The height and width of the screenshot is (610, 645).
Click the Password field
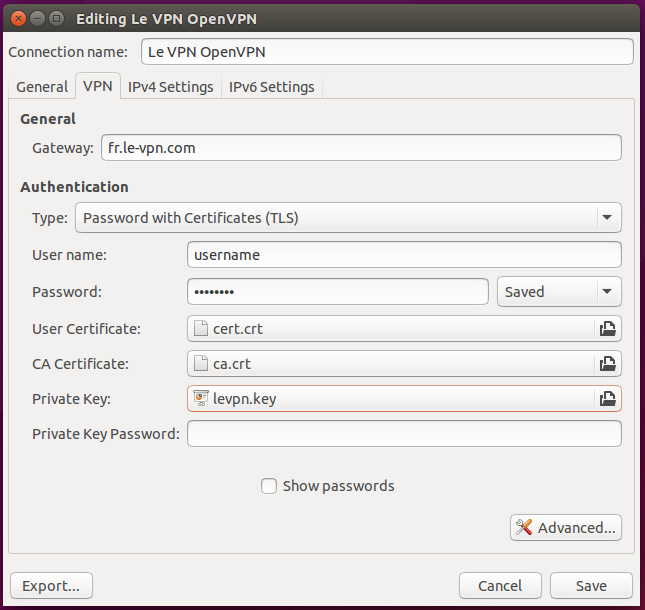coord(338,292)
